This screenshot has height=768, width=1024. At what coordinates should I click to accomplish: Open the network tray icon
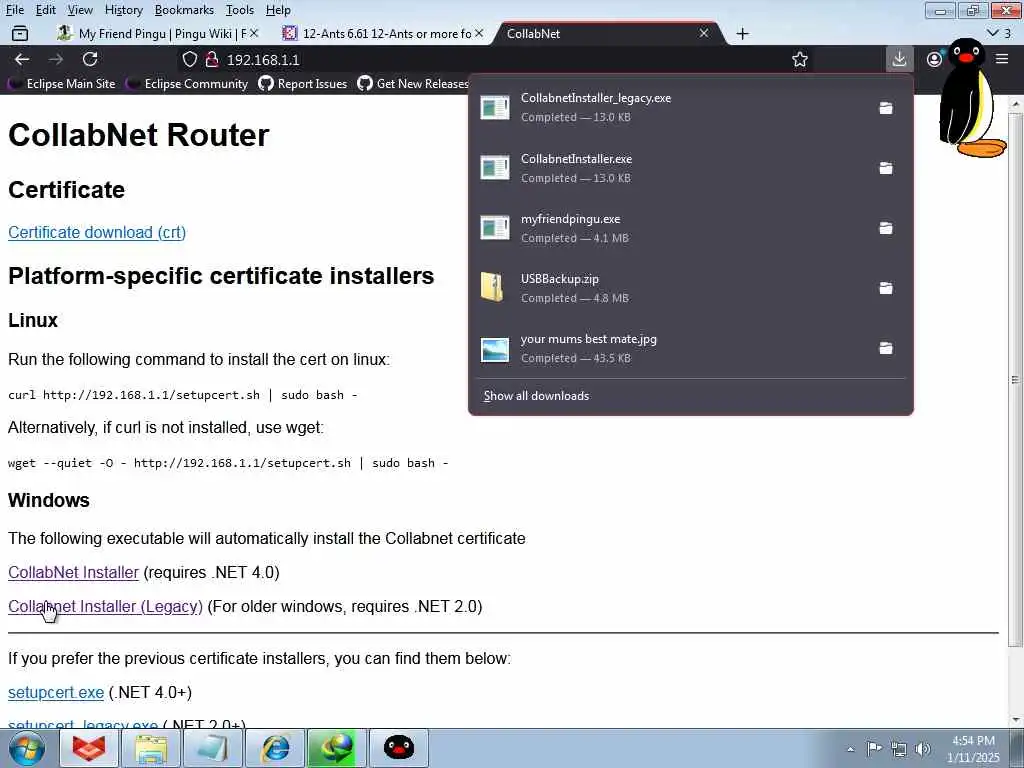click(x=899, y=749)
